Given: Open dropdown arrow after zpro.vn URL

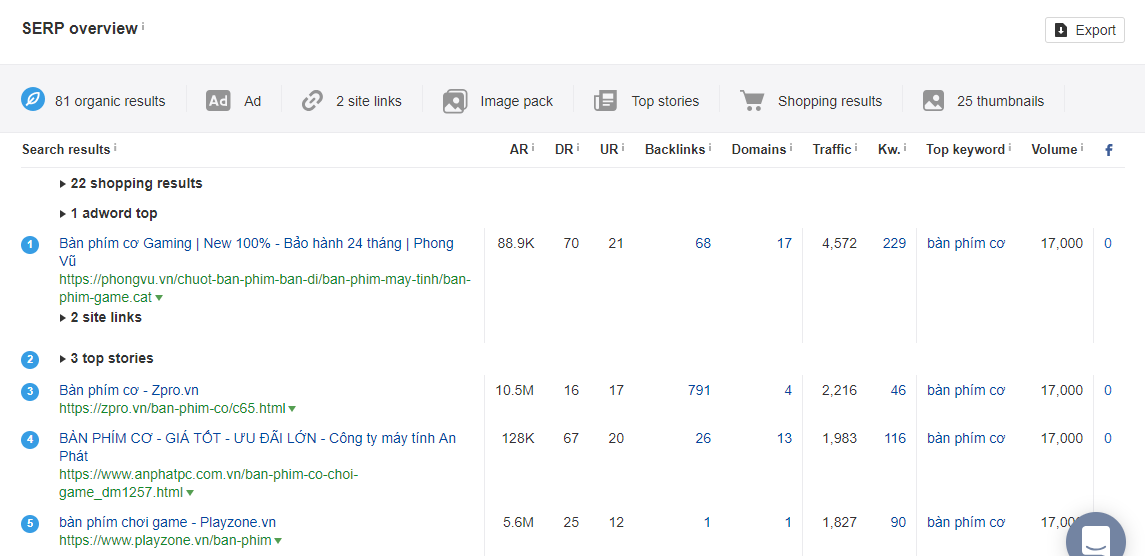Looking at the screenshot, I should [x=292, y=409].
